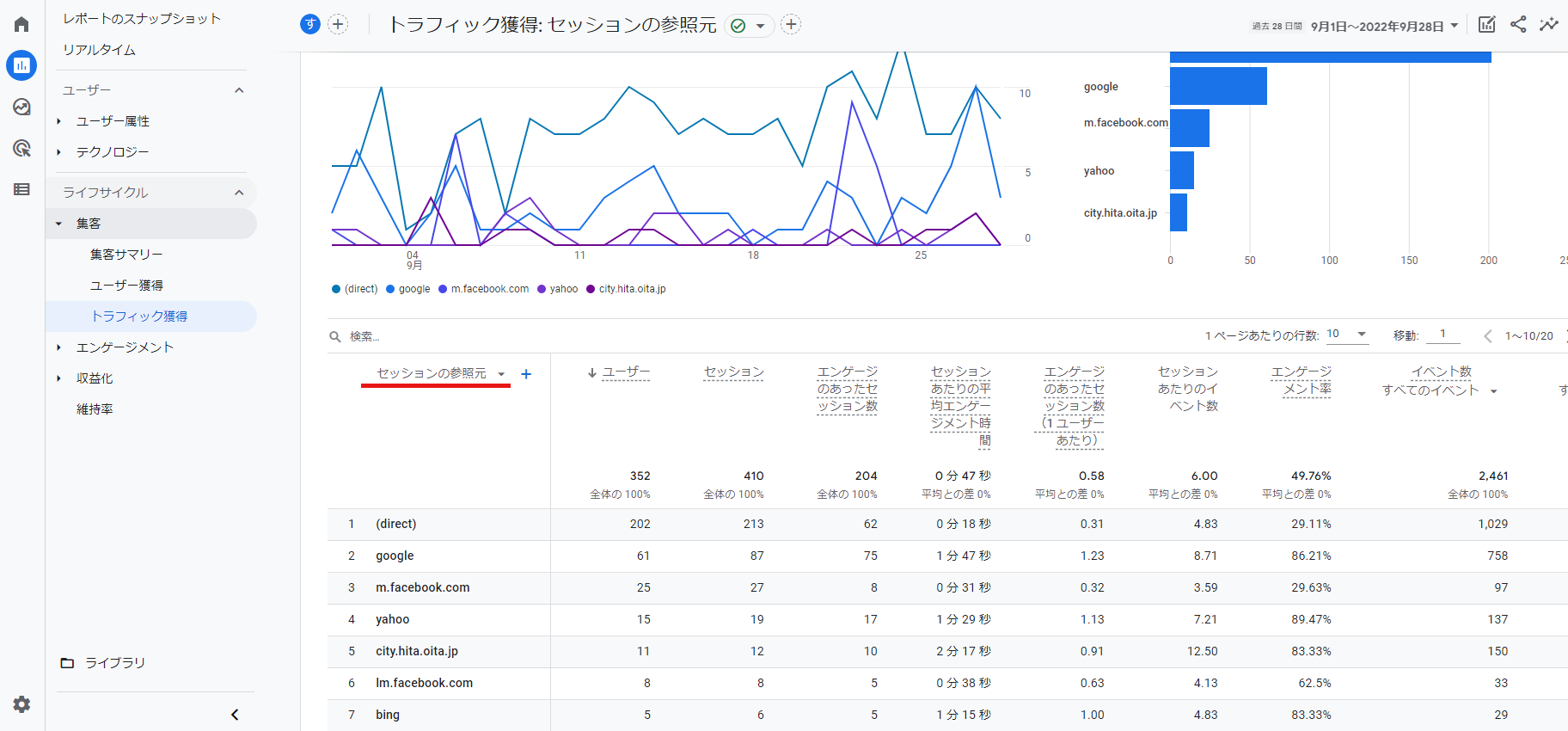This screenshot has width=1568, height=731.
Task: Toggle the google legend series
Action: [413, 289]
